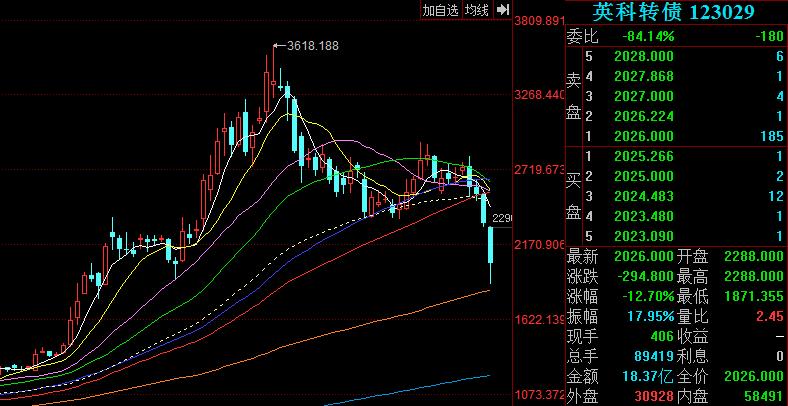Click the 加自选 add-to-watchlist button
788x406 pixels.
(x=440, y=10)
